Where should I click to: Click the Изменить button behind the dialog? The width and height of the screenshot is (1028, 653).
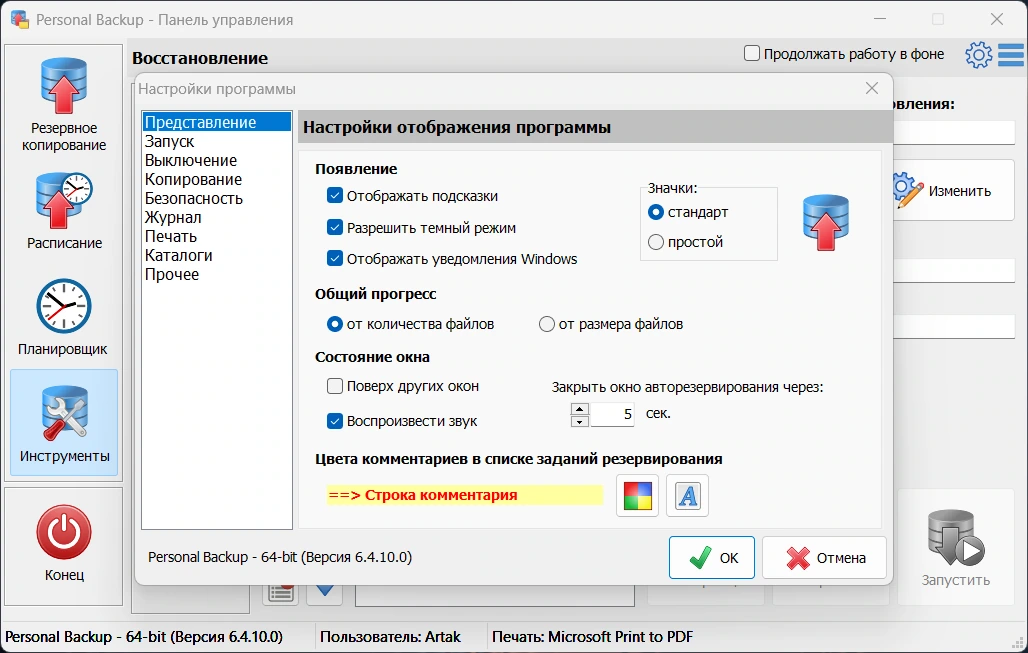(953, 191)
